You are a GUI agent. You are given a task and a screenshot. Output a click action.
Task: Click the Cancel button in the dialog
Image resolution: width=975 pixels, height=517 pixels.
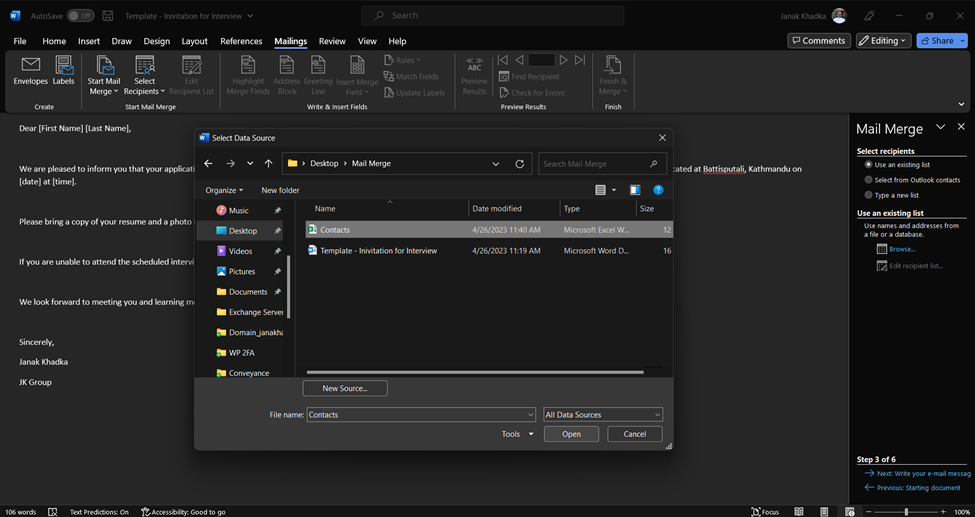coord(635,434)
